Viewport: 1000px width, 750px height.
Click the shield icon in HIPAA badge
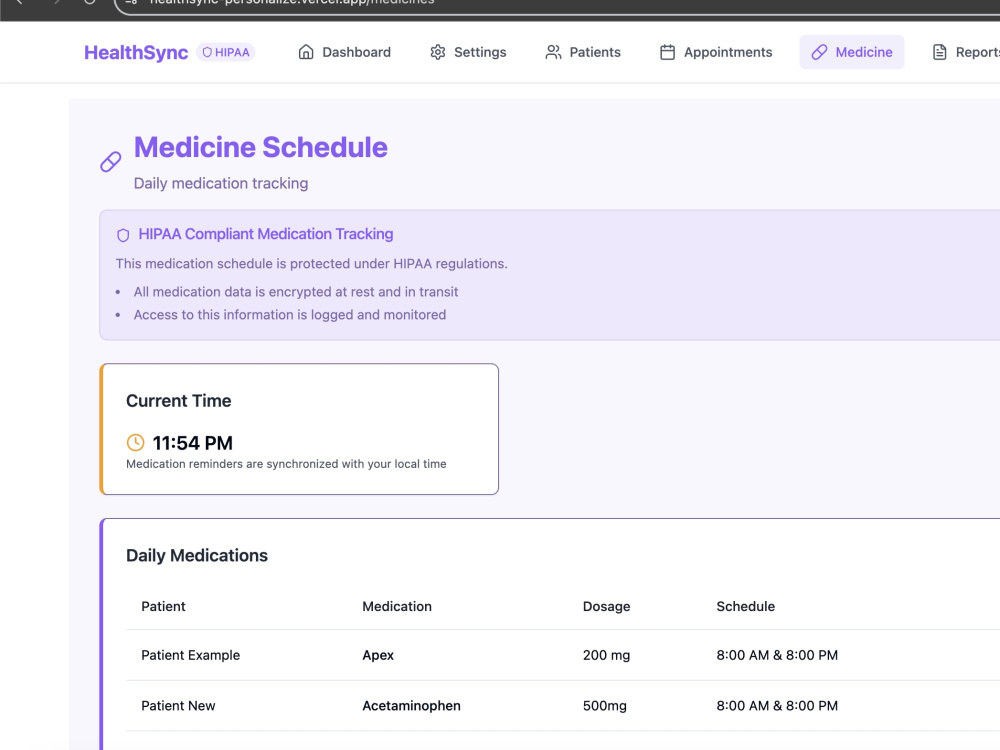[x=207, y=52]
